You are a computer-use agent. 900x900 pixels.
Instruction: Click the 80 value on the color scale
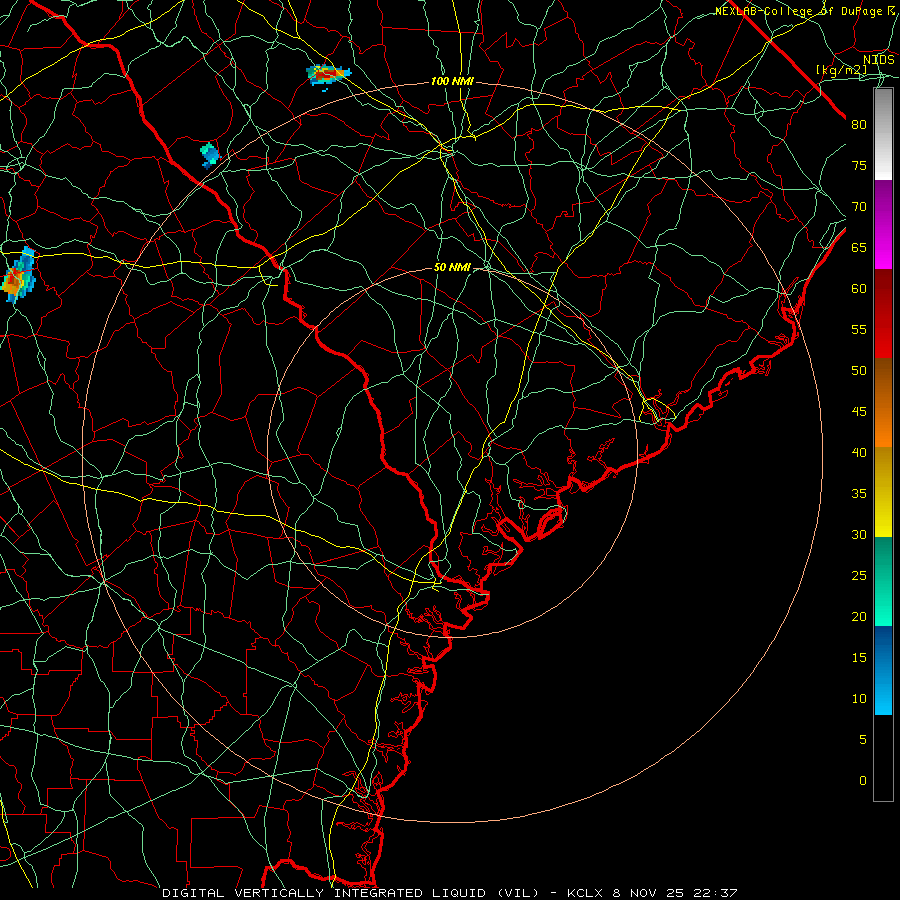click(x=859, y=125)
